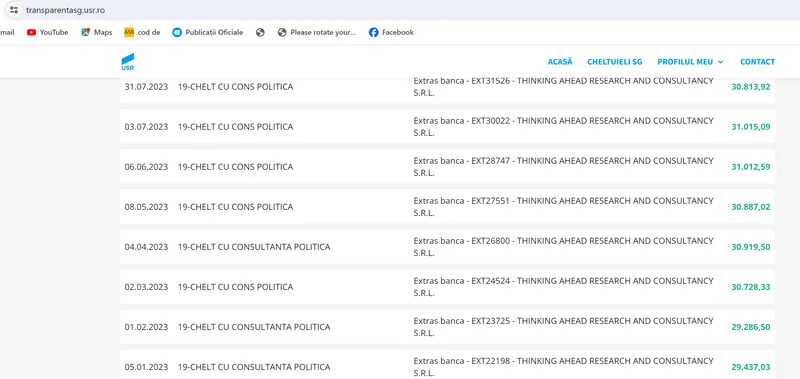
Task: Select date 04.04.2023
Action: pyautogui.click(x=146, y=247)
